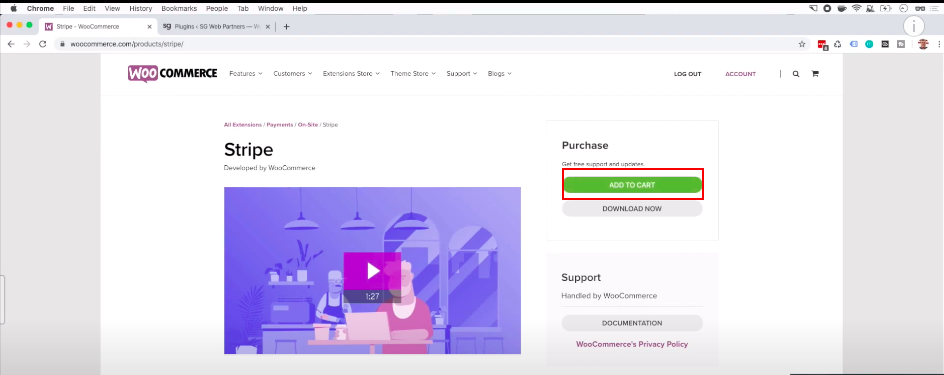Click the info circle overlay icon

click(914, 26)
